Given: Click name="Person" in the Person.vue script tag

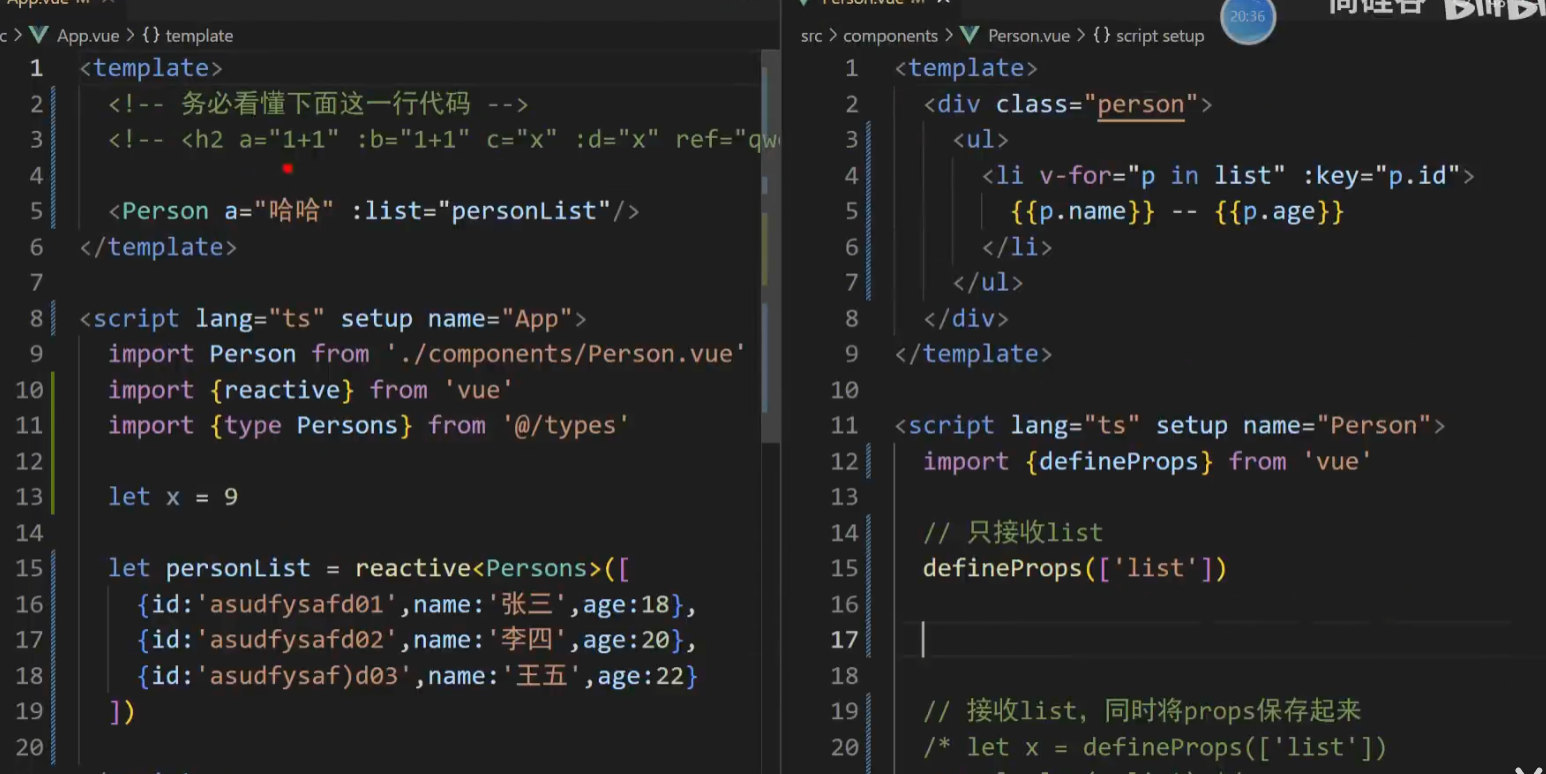Looking at the screenshot, I should pyautogui.click(x=1337, y=426).
